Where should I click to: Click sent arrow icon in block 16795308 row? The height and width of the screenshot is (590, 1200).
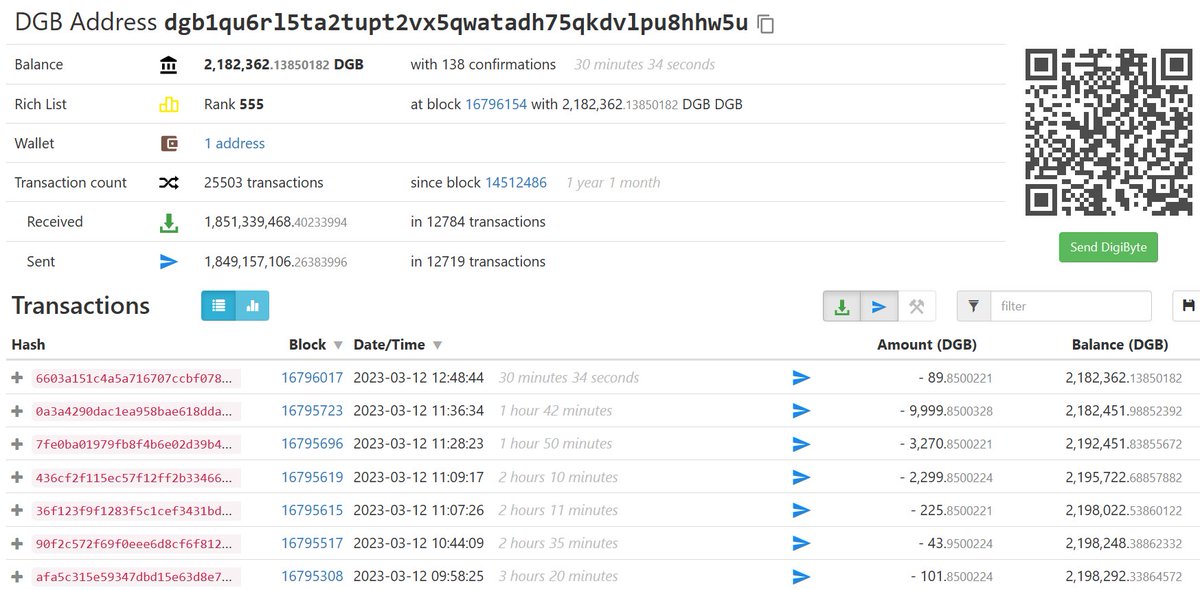(801, 576)
